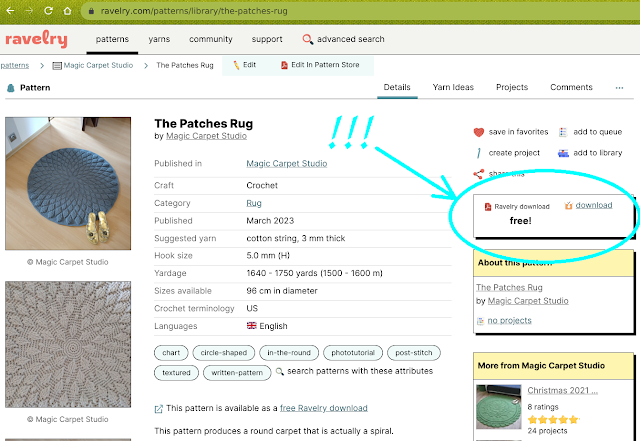640x441 pixels.
Task: Click the in-the-round attribute tag
Action: [x=289, y=353]
